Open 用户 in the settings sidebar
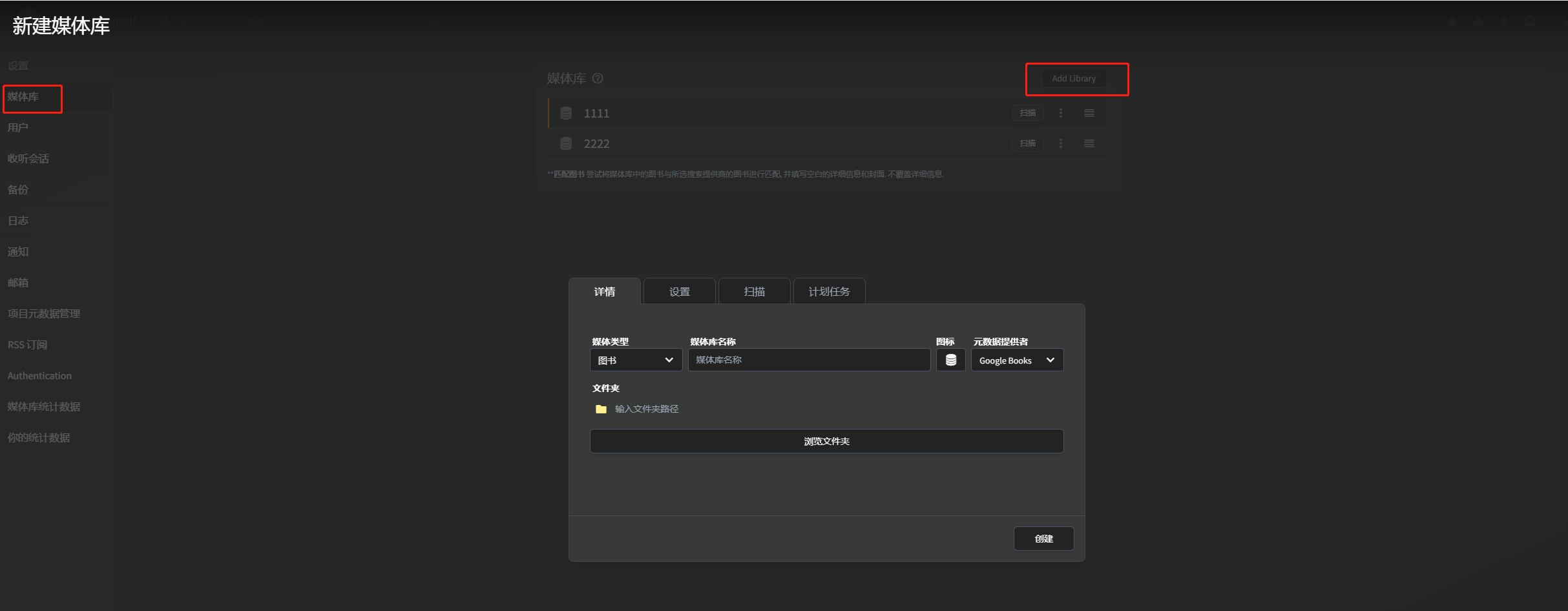 coord(18,128)
